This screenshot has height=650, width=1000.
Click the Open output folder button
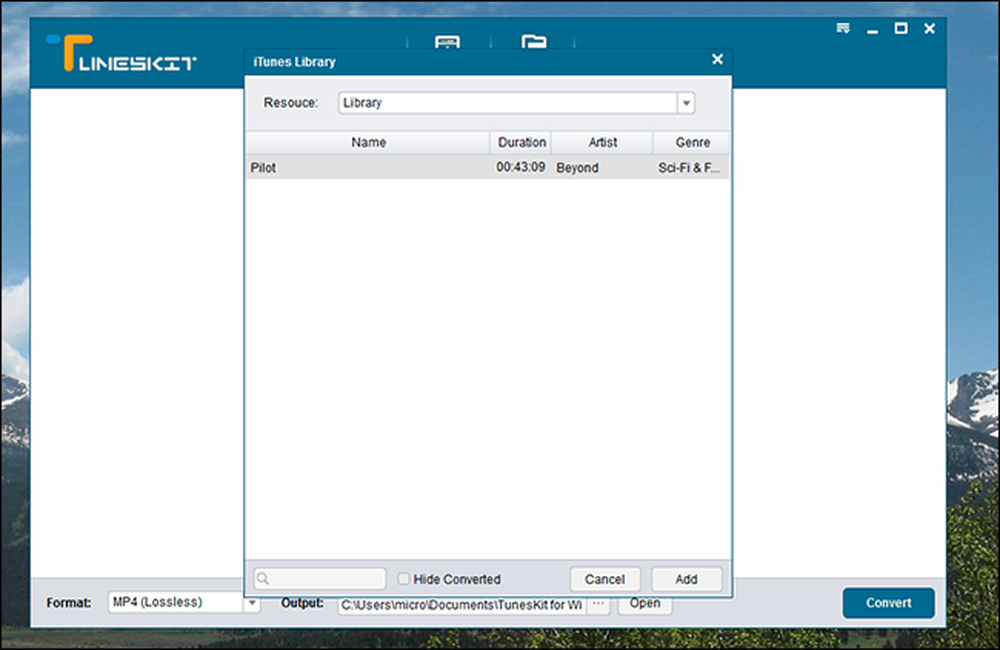point(645,604)
